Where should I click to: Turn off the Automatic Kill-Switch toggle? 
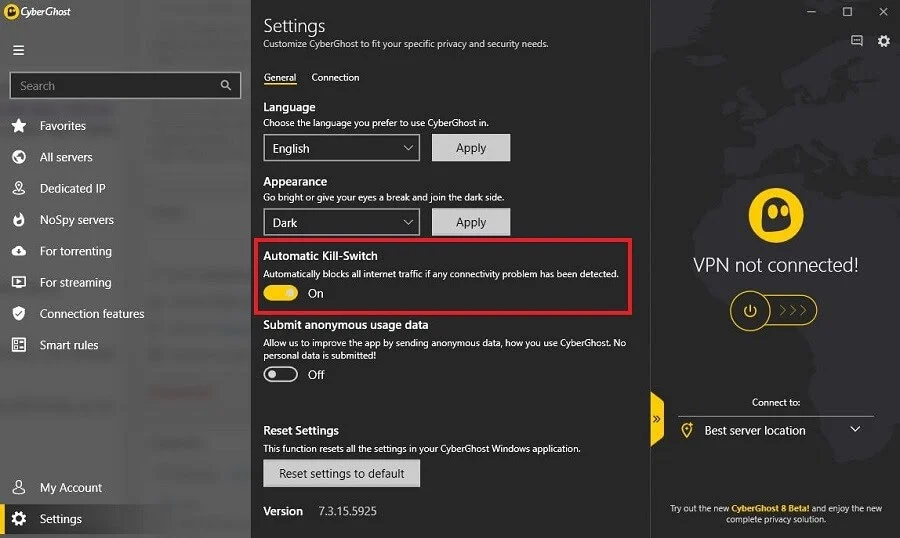pyautogui.click(x=281, y=293)
